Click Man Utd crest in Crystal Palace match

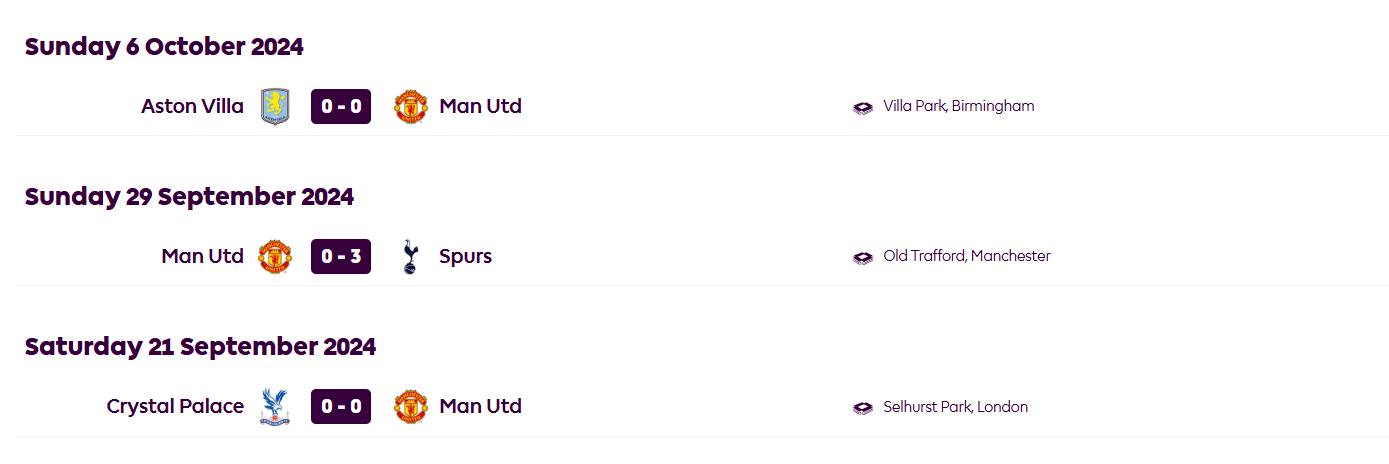[x=410, y=407]
